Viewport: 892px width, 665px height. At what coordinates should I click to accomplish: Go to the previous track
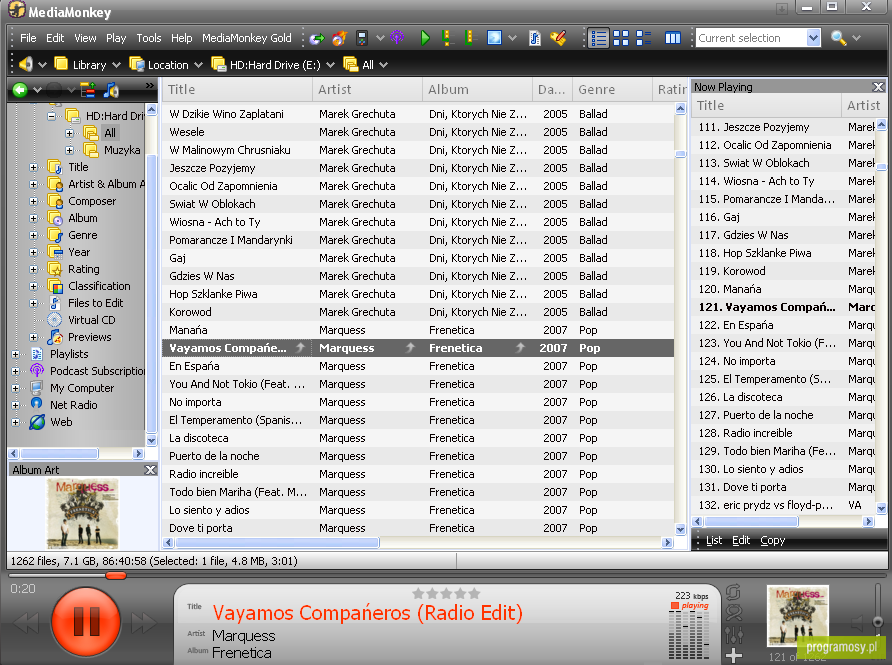(26, 623)
